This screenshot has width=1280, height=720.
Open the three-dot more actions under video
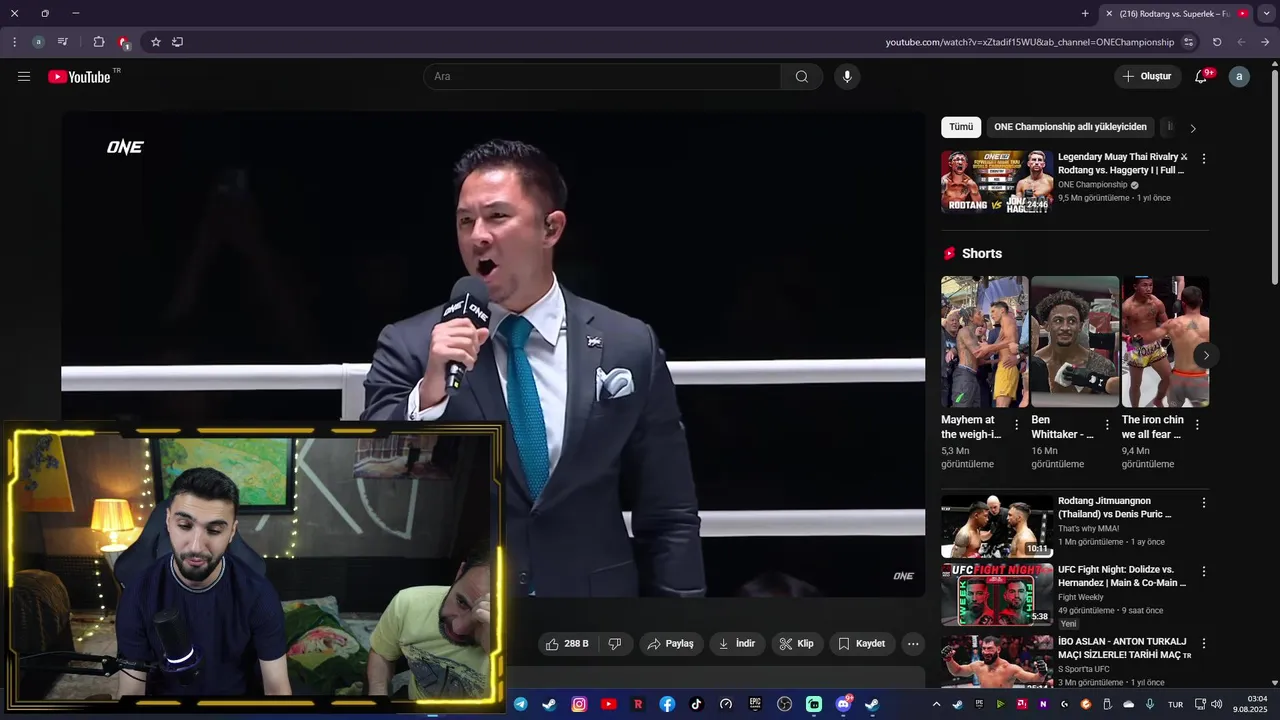(x=912, y=644)
